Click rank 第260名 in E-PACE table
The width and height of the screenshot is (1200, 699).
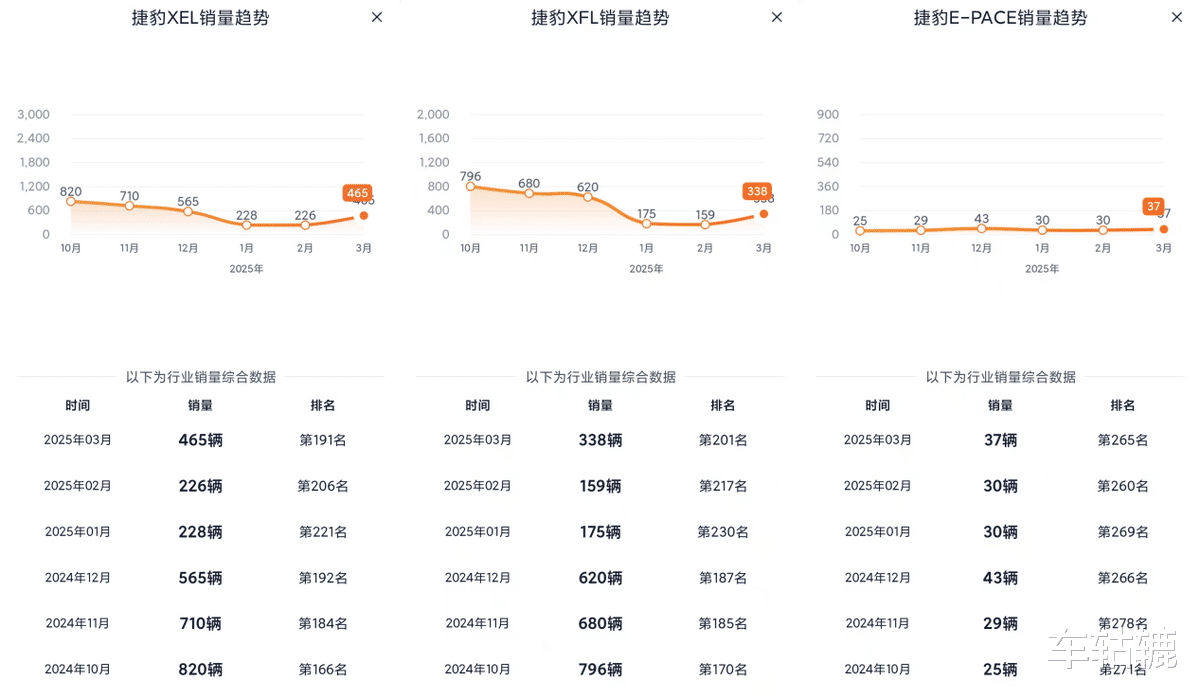(x=1123, y=486)
